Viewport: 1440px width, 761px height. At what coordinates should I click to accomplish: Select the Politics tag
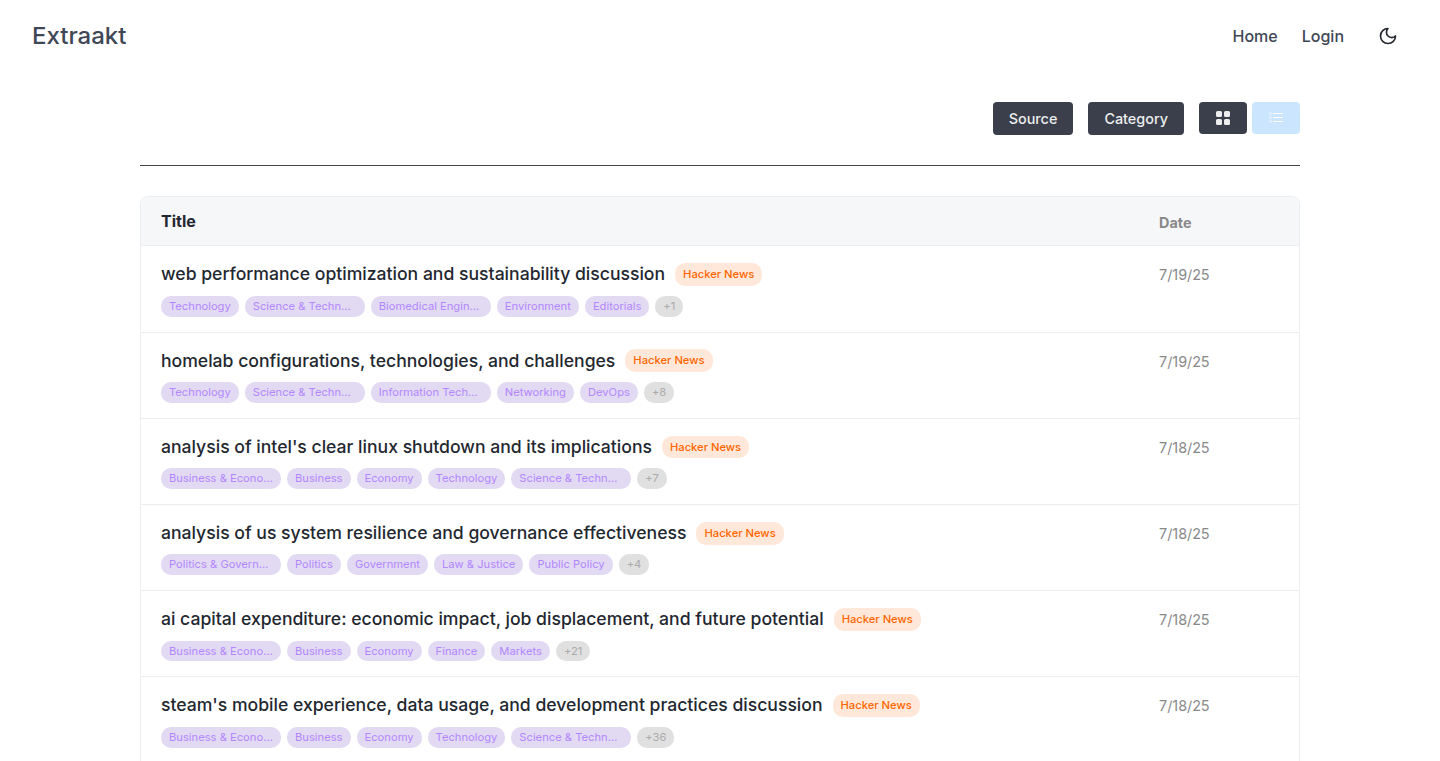[314, 564]
